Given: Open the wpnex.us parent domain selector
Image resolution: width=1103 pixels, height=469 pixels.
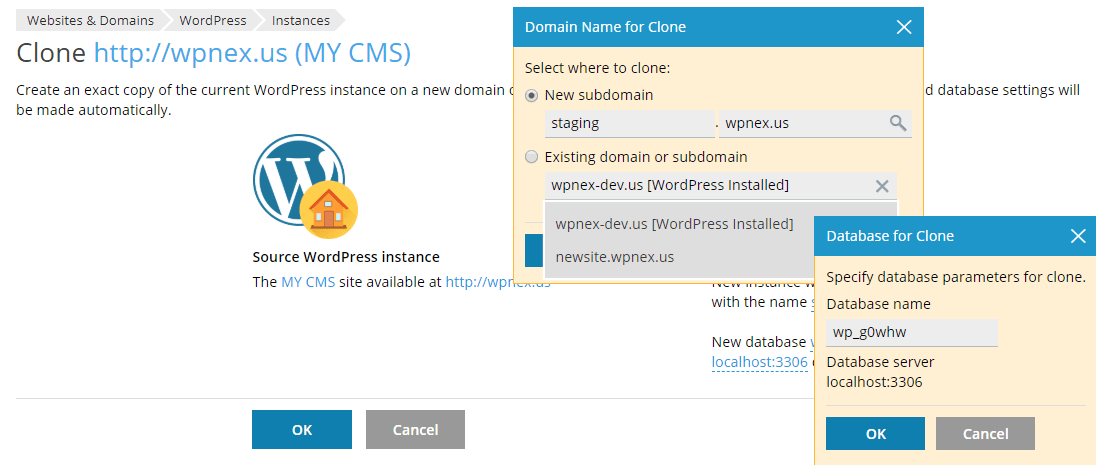Looking at the screenshot, I should (803, 124).
